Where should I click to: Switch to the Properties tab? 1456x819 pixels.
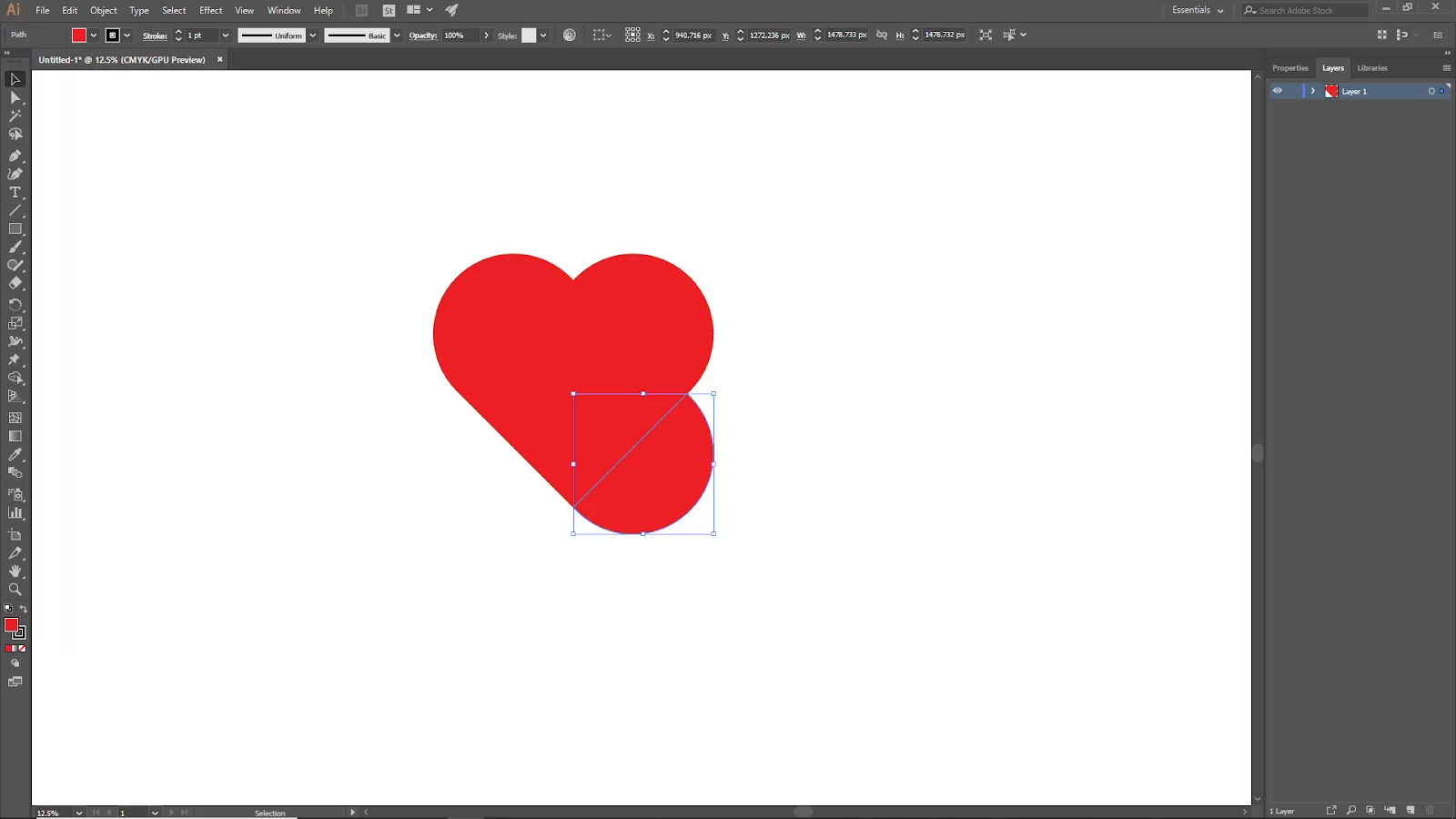coord(1289,68)
